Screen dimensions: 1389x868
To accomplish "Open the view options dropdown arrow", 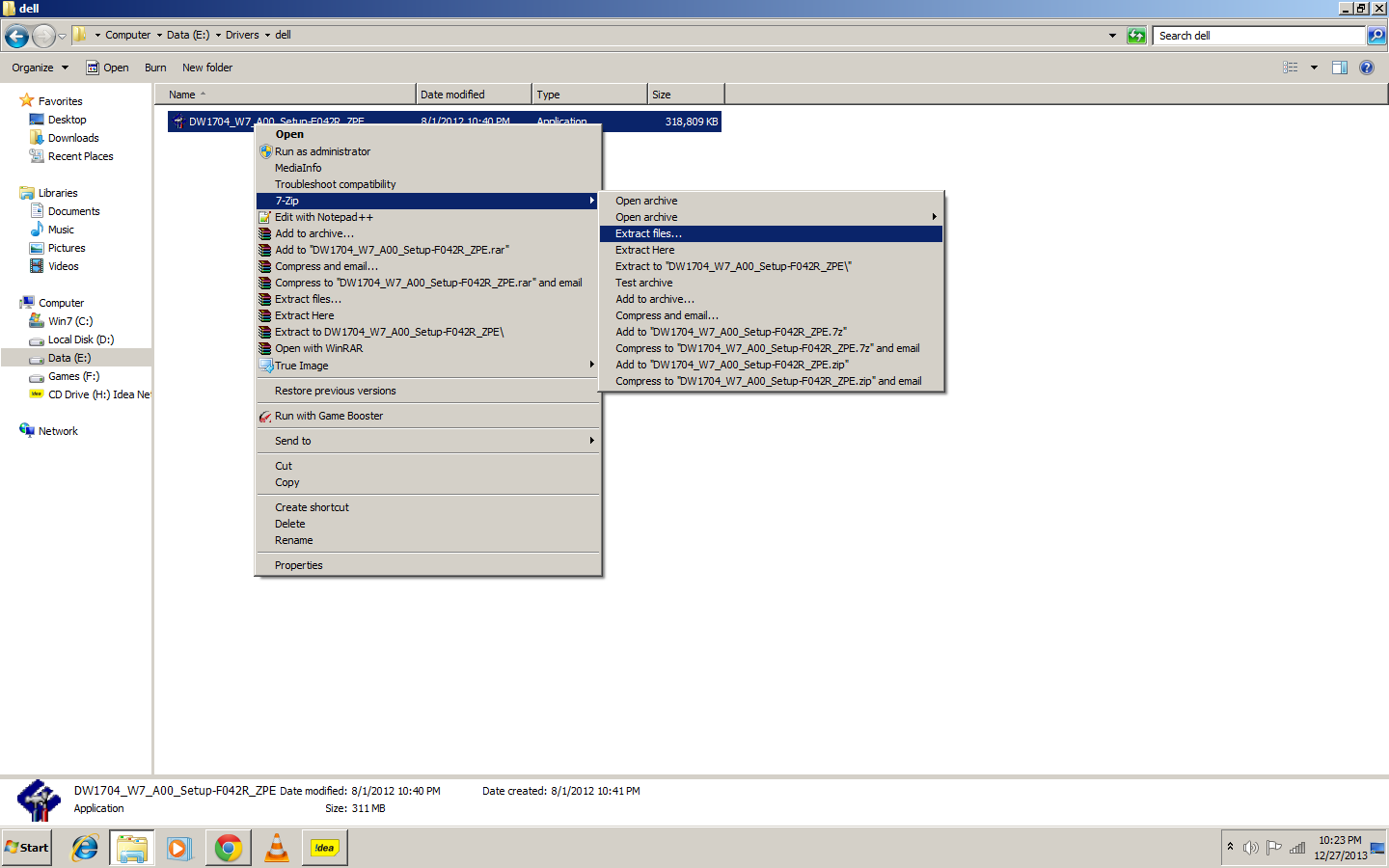I will (1314, 68).
